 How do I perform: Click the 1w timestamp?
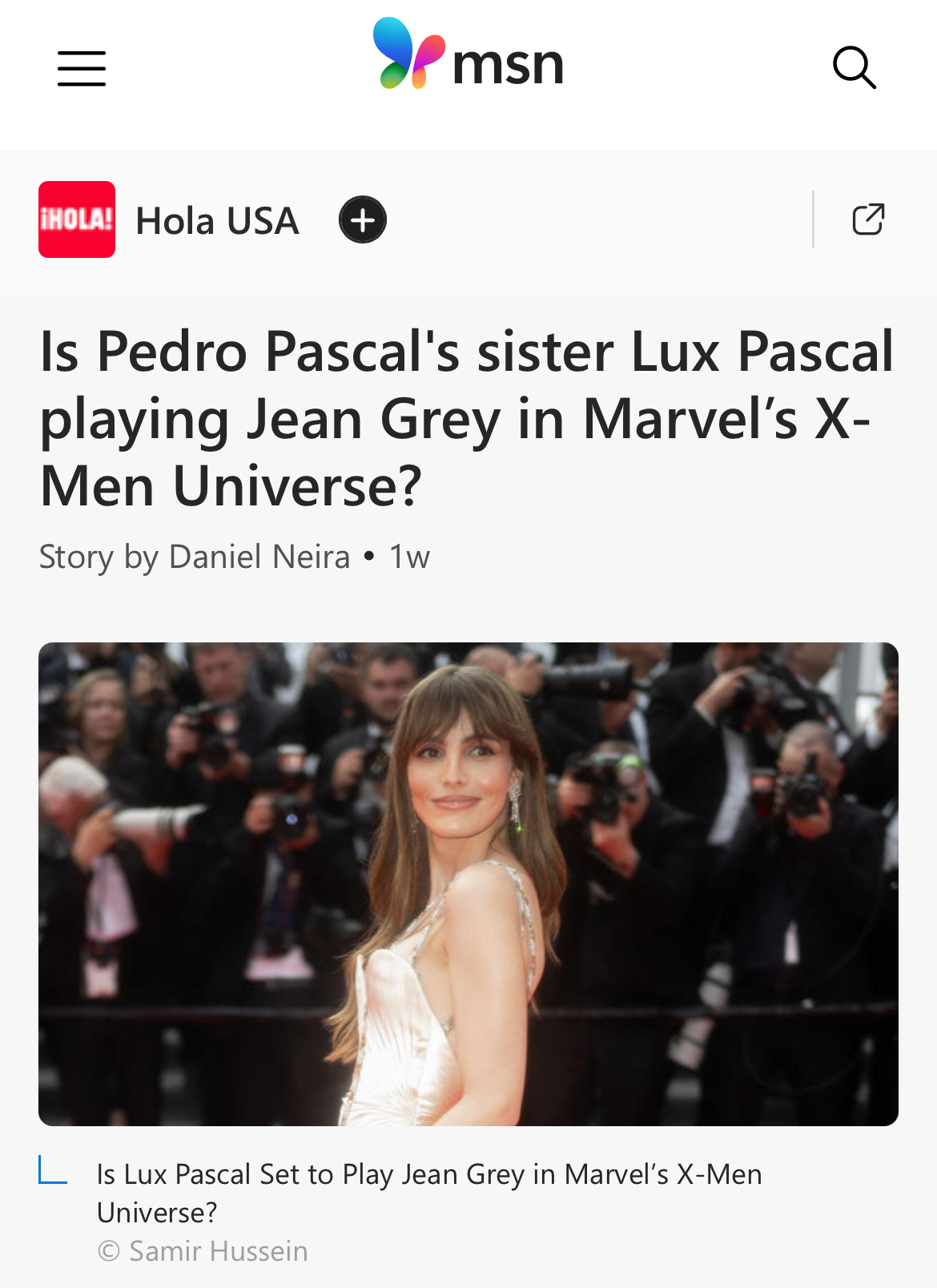(409, 557)
